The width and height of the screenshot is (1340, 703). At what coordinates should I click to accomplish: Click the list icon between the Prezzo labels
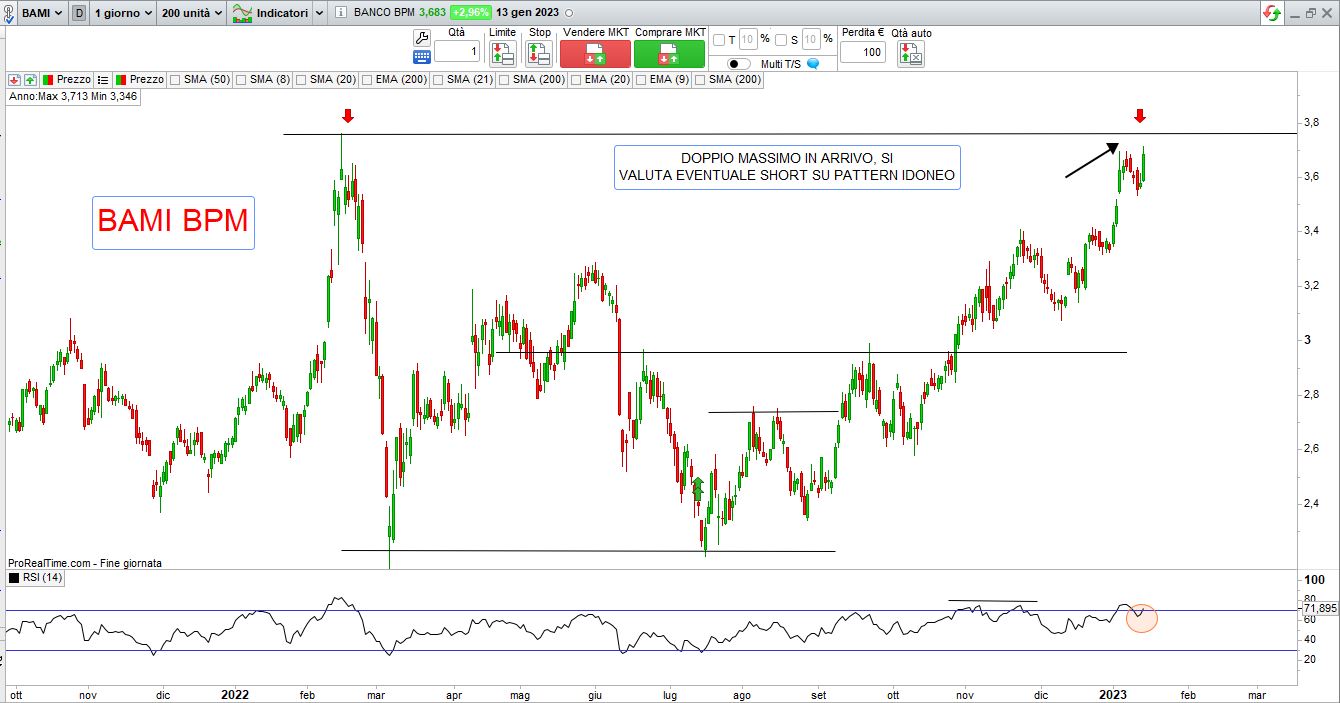[103, 79]
